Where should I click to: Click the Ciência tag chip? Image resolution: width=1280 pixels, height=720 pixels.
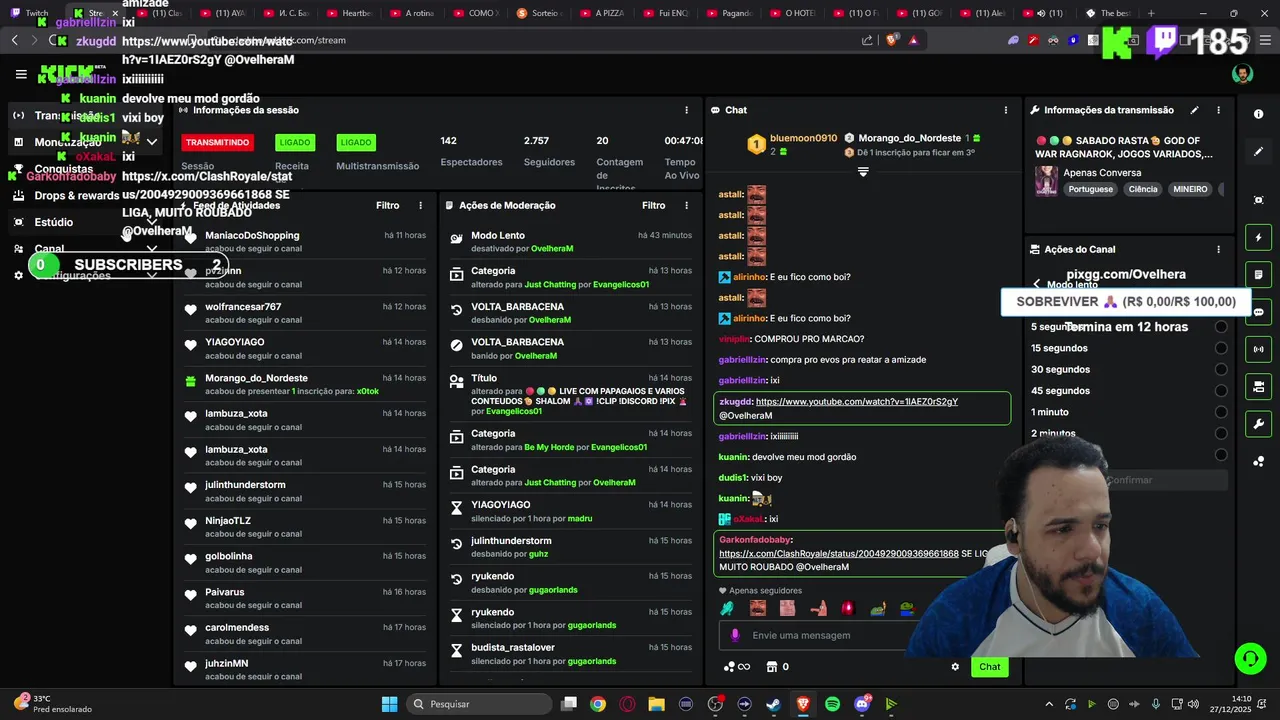[1143, 189]
